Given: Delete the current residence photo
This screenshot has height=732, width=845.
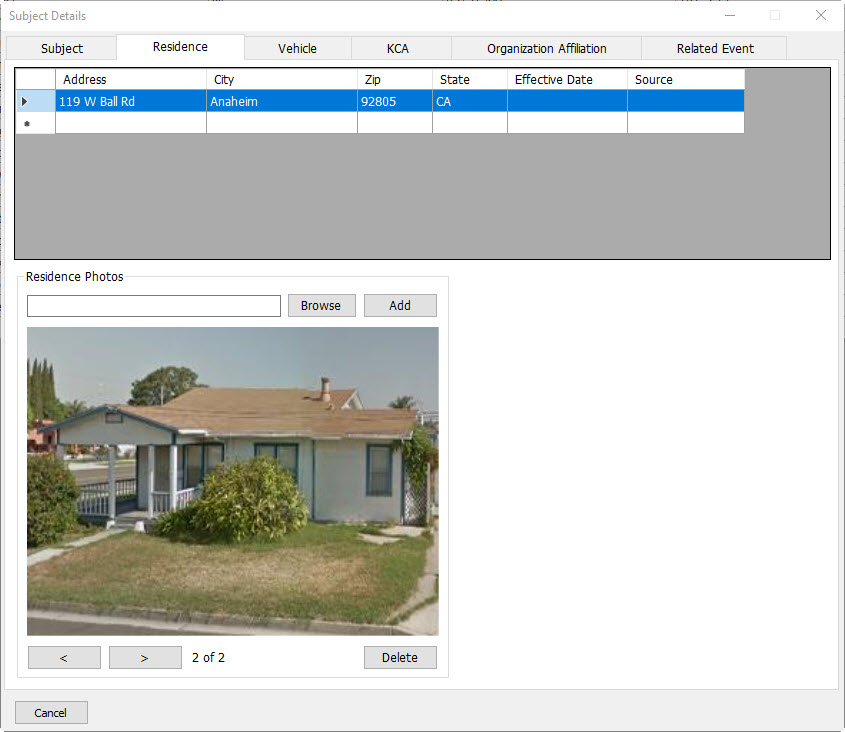Looking at the screenshot, I should click(400, 657).
